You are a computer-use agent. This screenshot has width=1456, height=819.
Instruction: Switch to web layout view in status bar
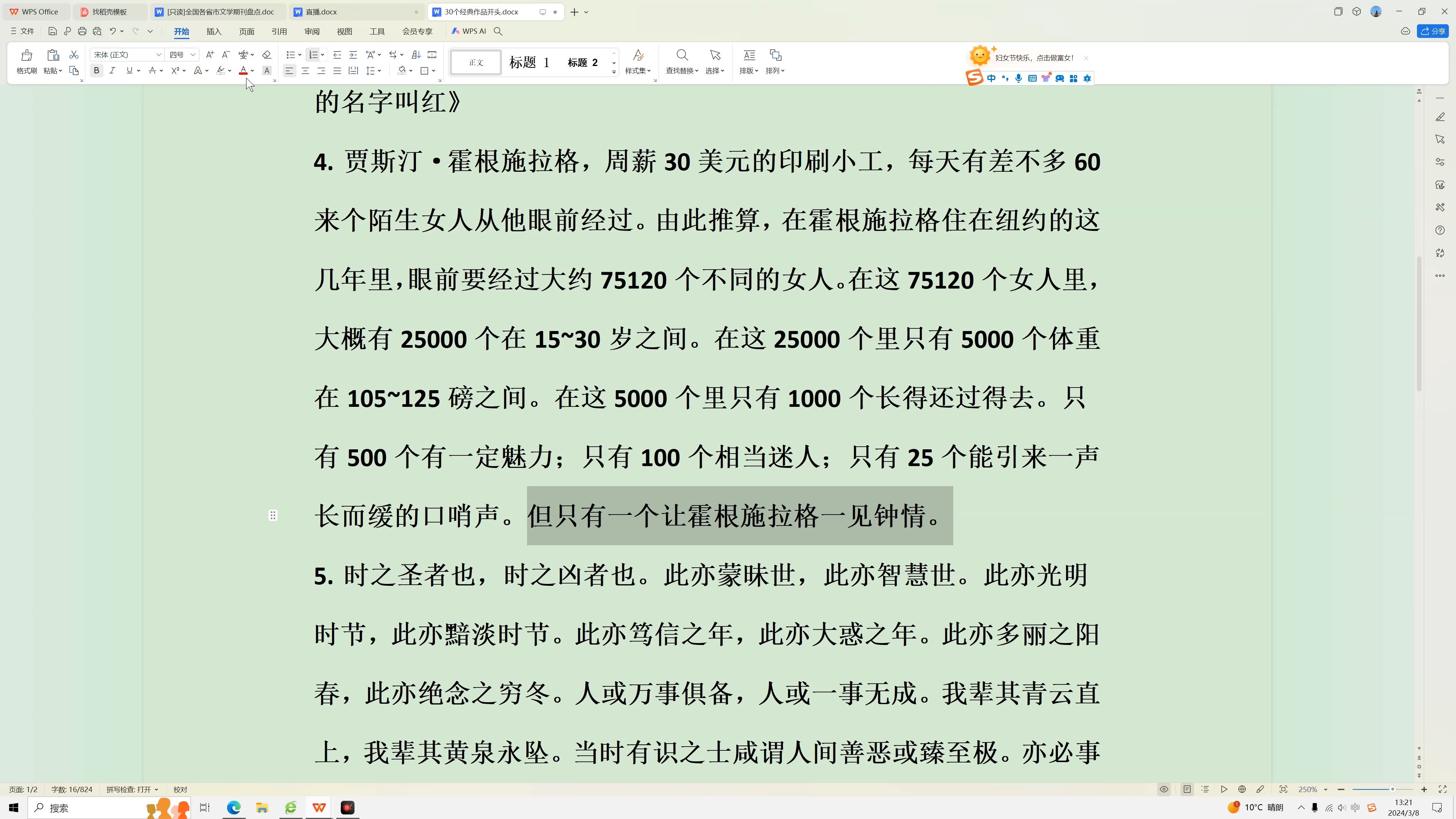click(x=1242, y=789)
